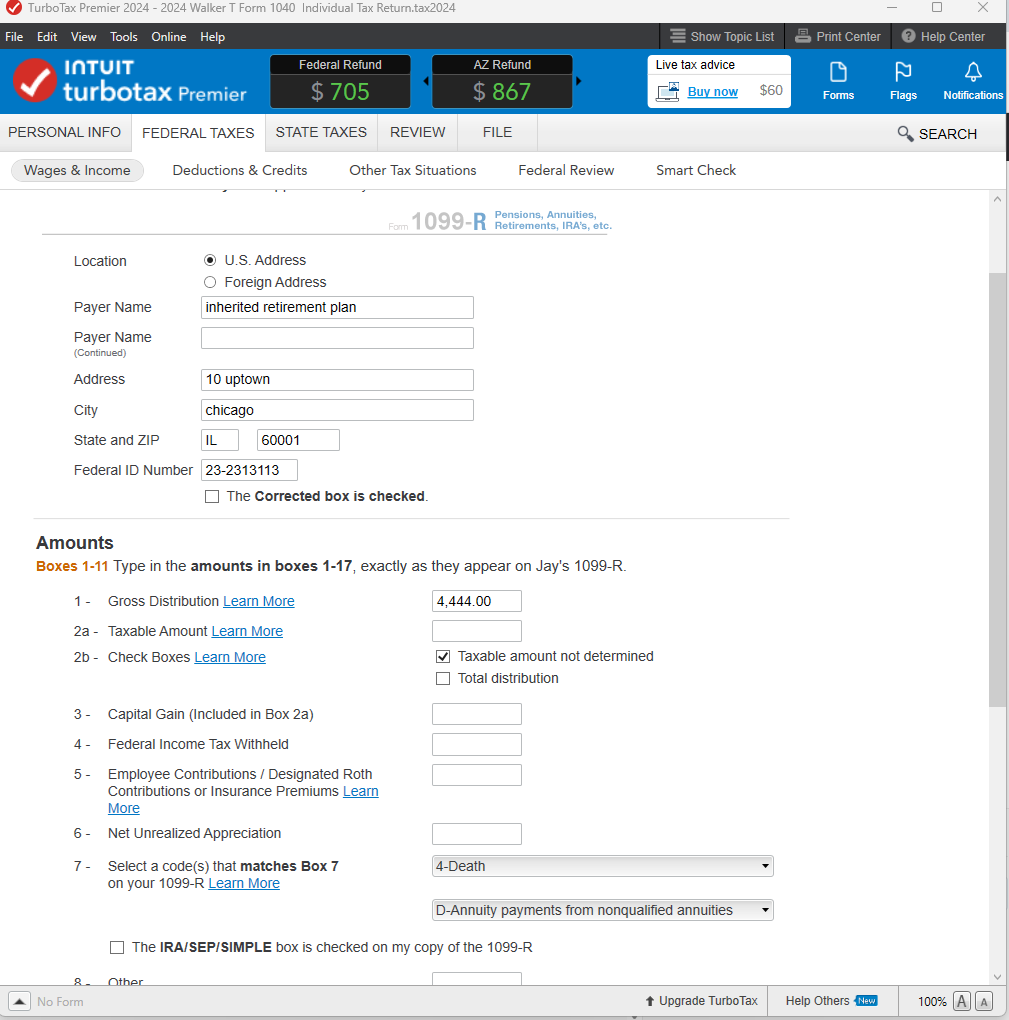Open the Print Center

[x=839, y=36]
